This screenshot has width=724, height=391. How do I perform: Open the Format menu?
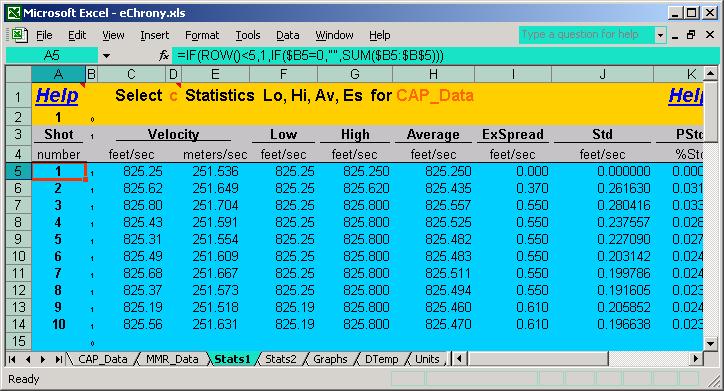click(x=202, y=35)
